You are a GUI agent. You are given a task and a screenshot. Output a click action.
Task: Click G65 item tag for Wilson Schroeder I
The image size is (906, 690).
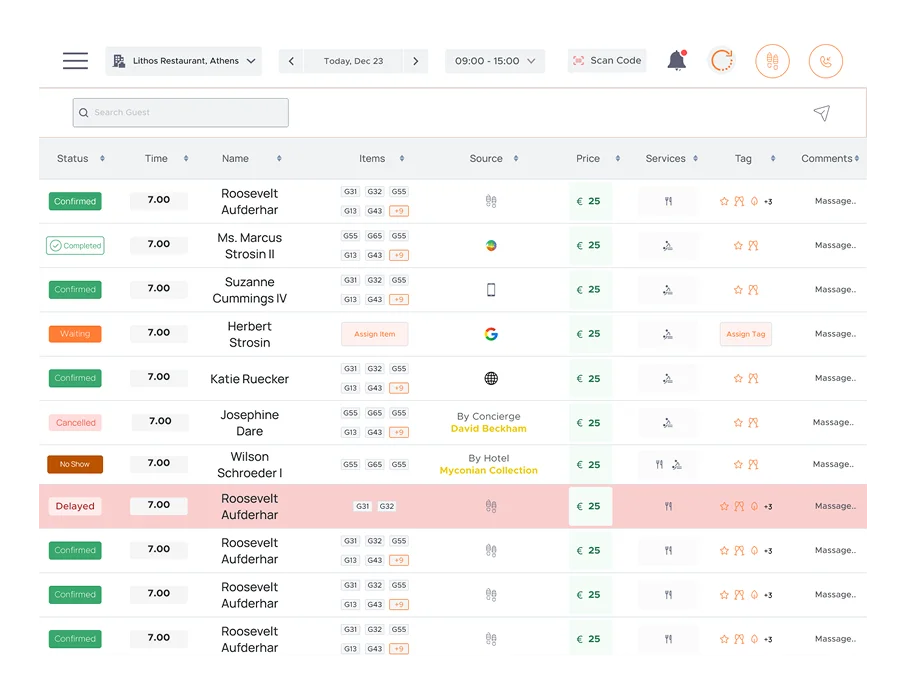[374, 465]
